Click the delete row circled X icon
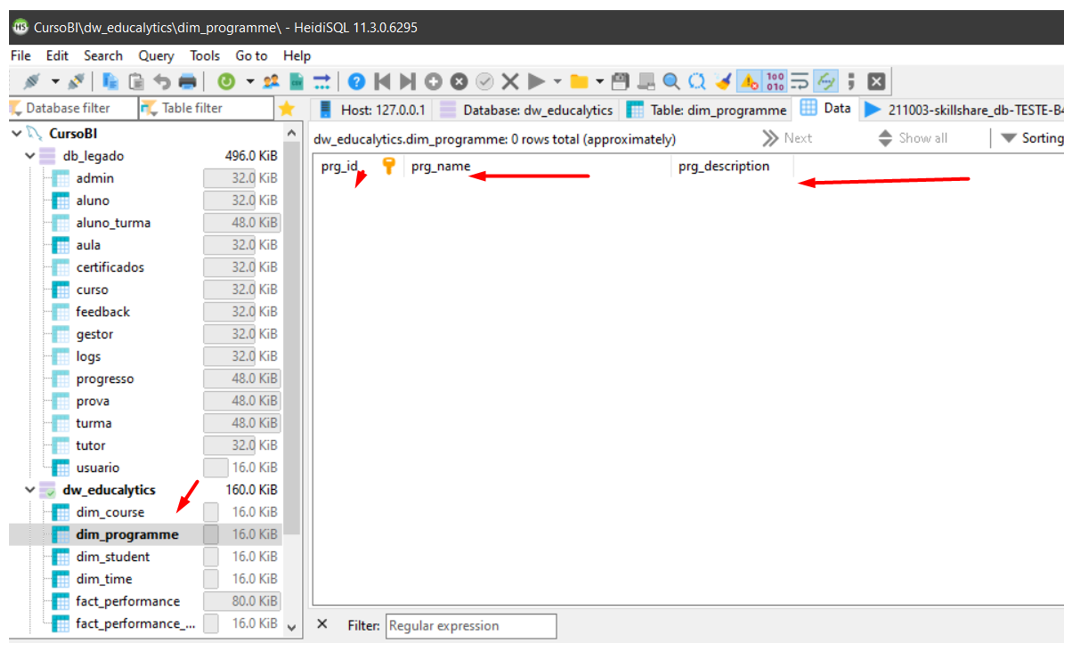 coord(459,81)
